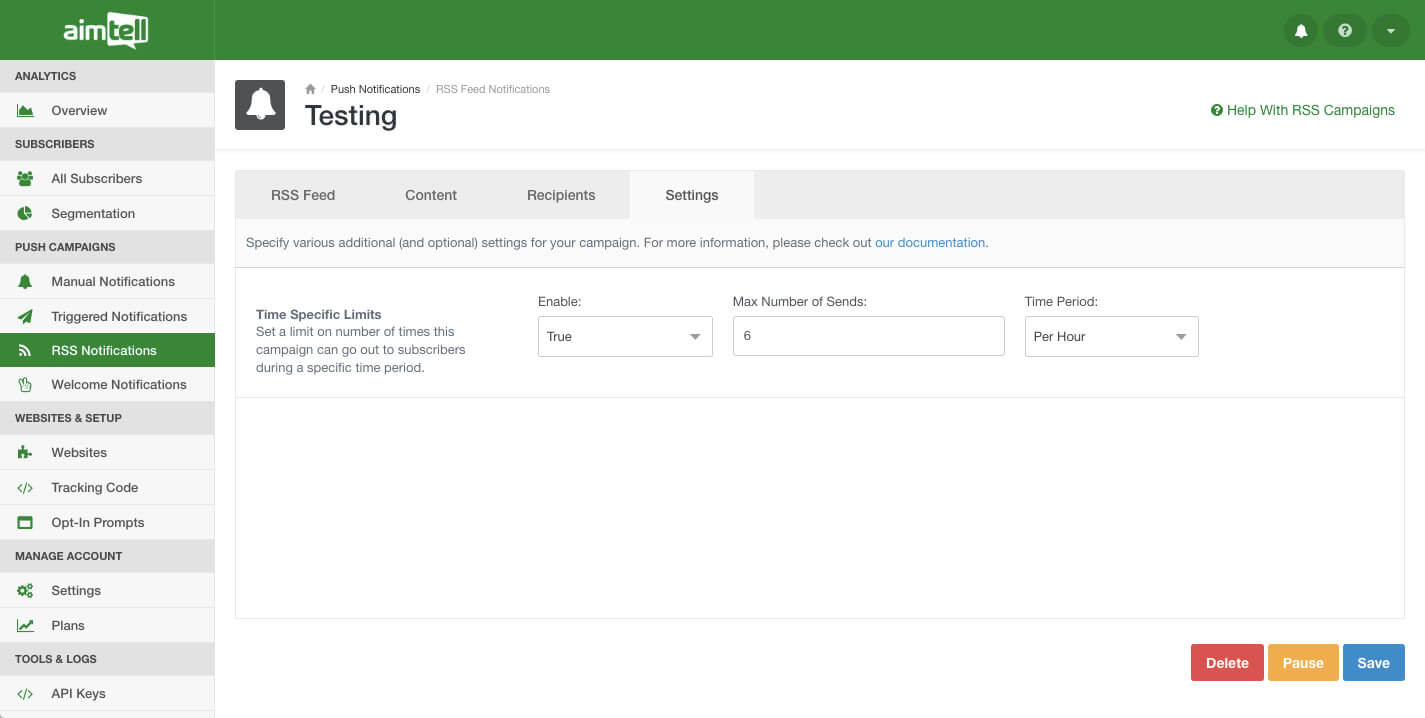This screenshot has width=1425, height=718.
Task: Click the Plans line chart icon
Action: (25, 626)
